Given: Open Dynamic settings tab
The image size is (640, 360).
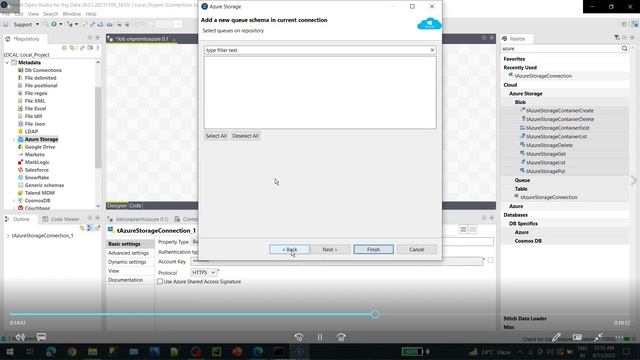Looking at the screenshot, I should pos(127,262).
